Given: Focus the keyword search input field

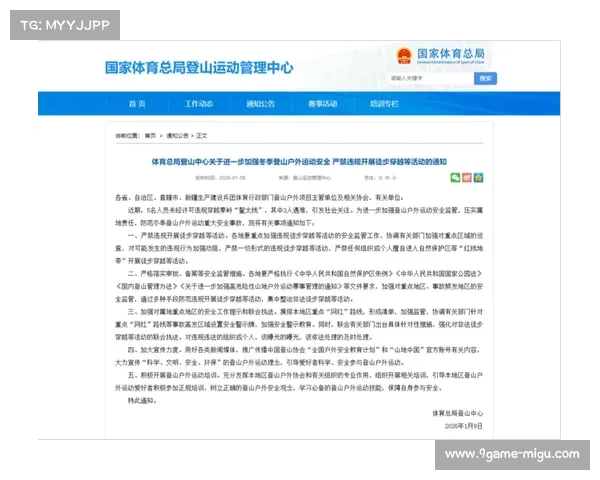Looking at the screenshot, I should click(x=431, y=78).
